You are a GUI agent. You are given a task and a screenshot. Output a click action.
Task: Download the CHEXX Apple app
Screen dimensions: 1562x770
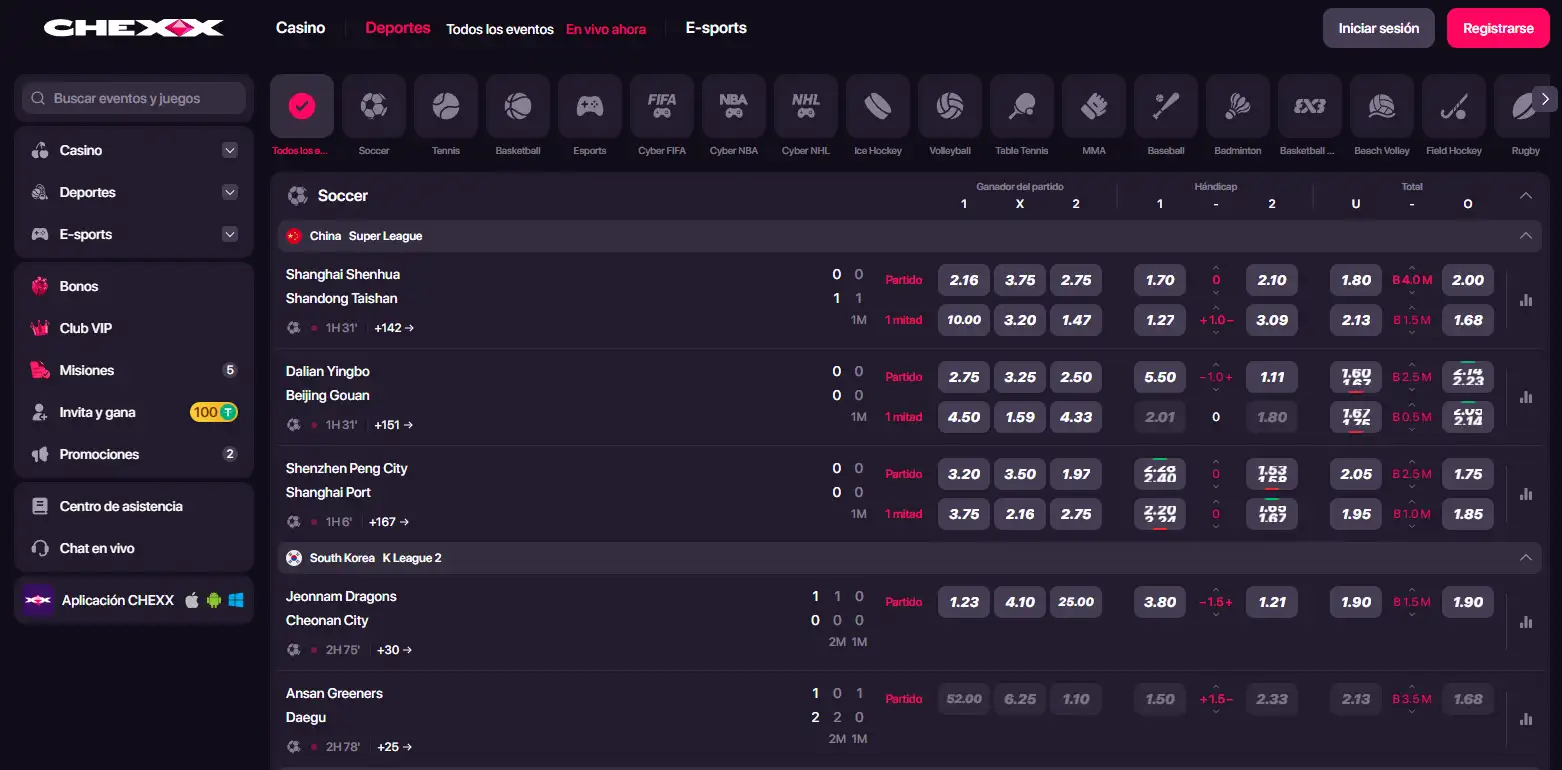tap(192, 600)
